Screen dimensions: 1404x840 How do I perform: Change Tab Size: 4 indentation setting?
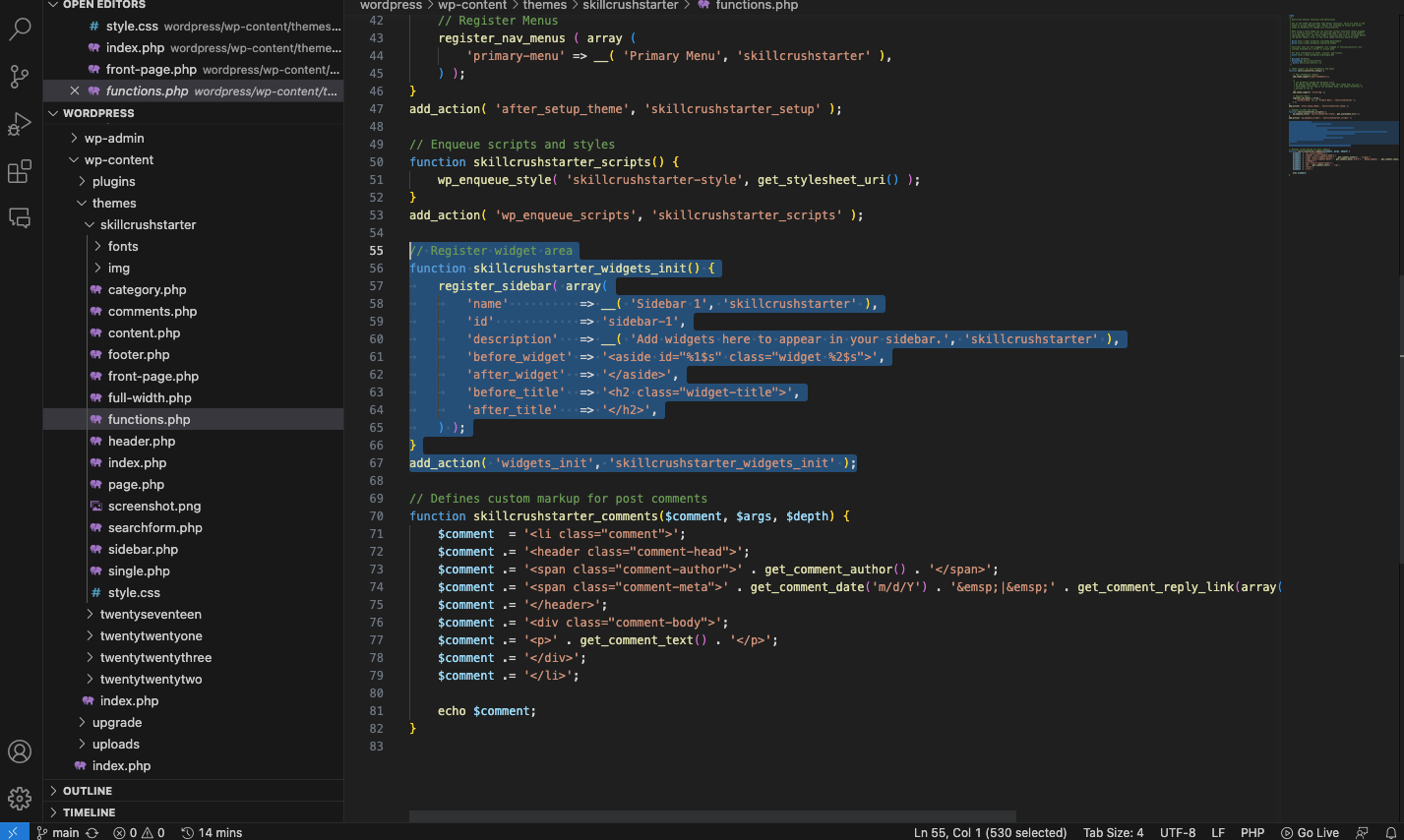1113,832
